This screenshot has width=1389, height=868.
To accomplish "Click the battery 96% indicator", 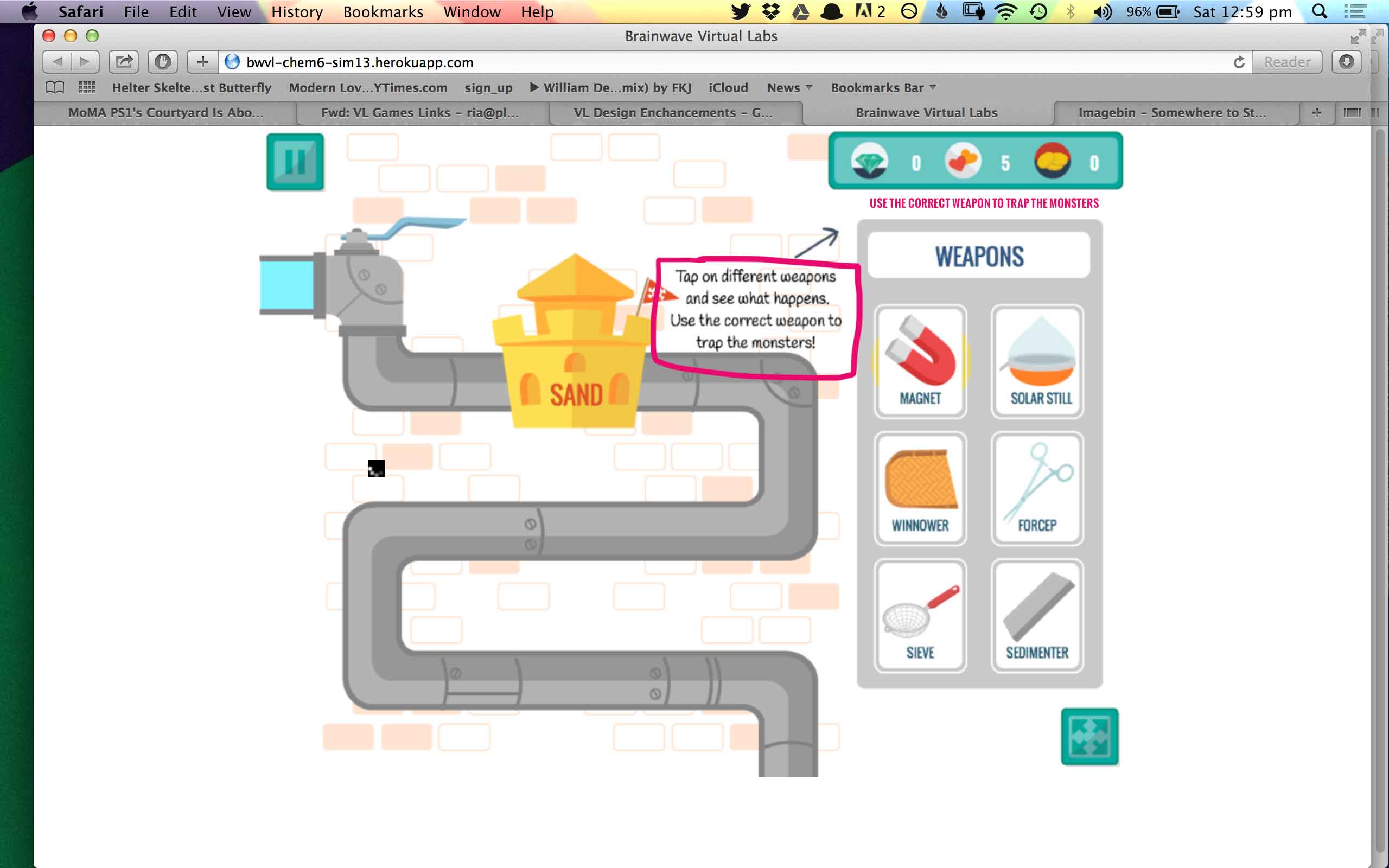I will click(1152, 11).
